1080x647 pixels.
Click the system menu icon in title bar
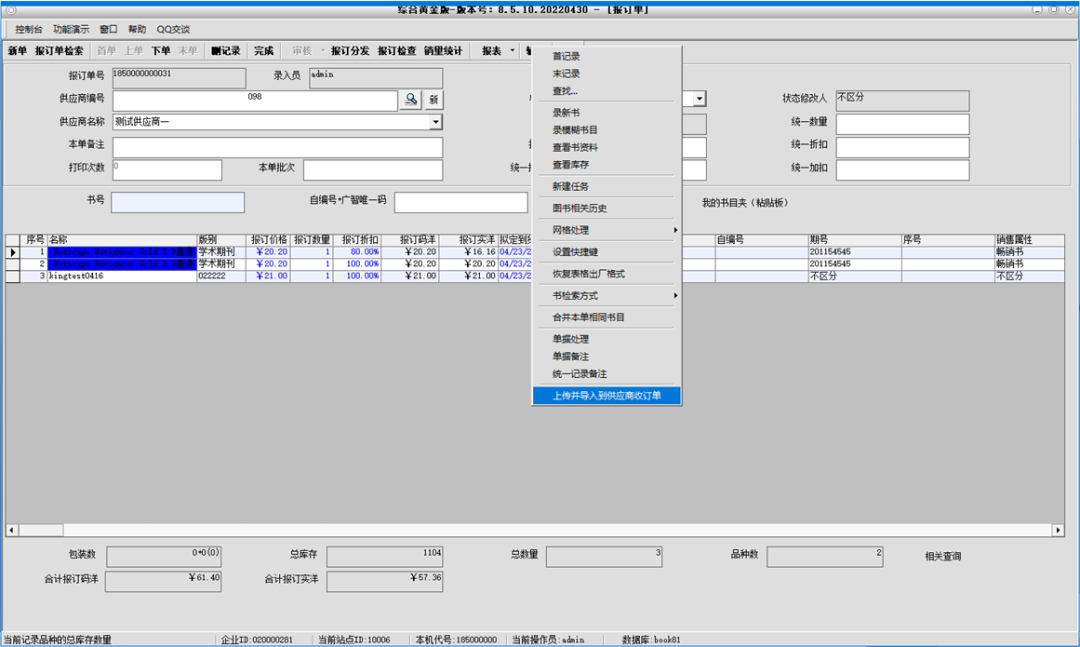[x=10, y=10]
